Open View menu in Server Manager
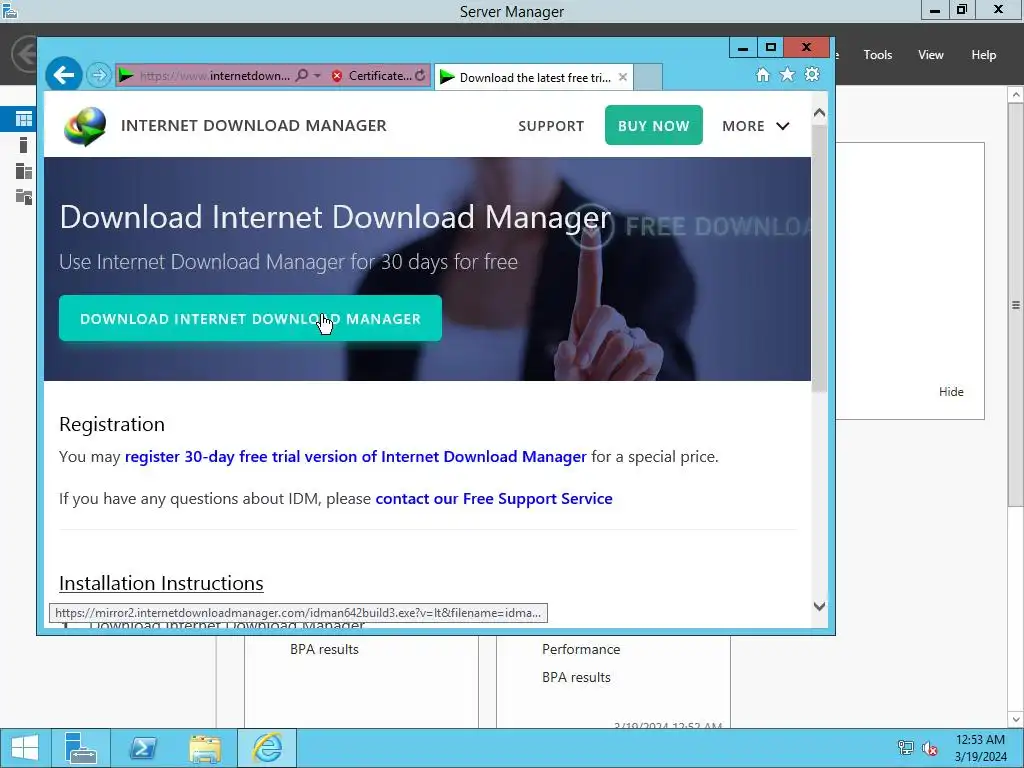Image resolution: width=1024 pixels, height=768 pixels. (930, 55)
